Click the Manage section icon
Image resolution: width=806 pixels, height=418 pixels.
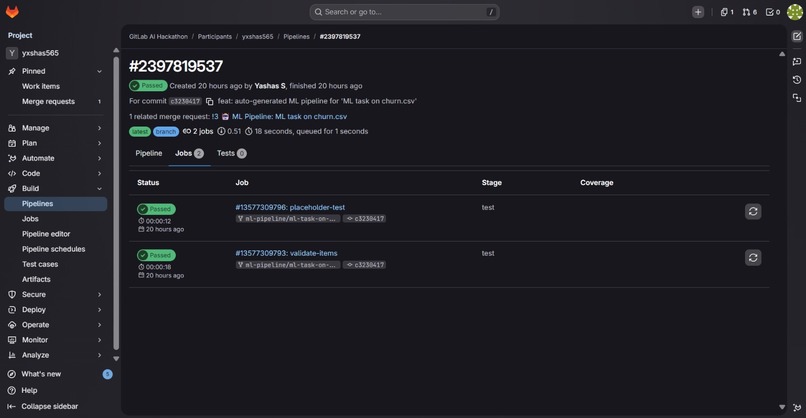pos(12,128)
